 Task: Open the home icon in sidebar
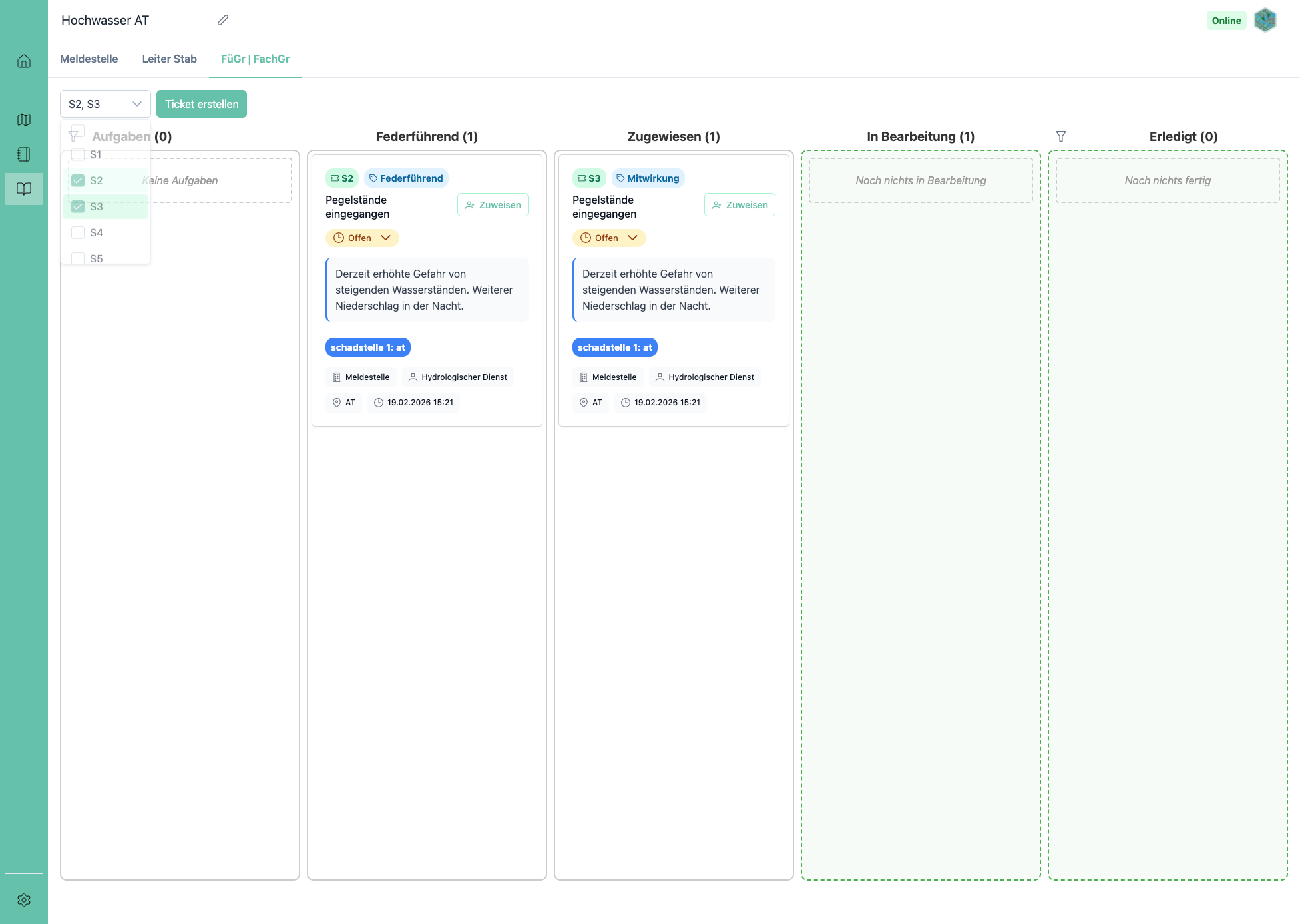pyautogui.click(x=24, y=61)
